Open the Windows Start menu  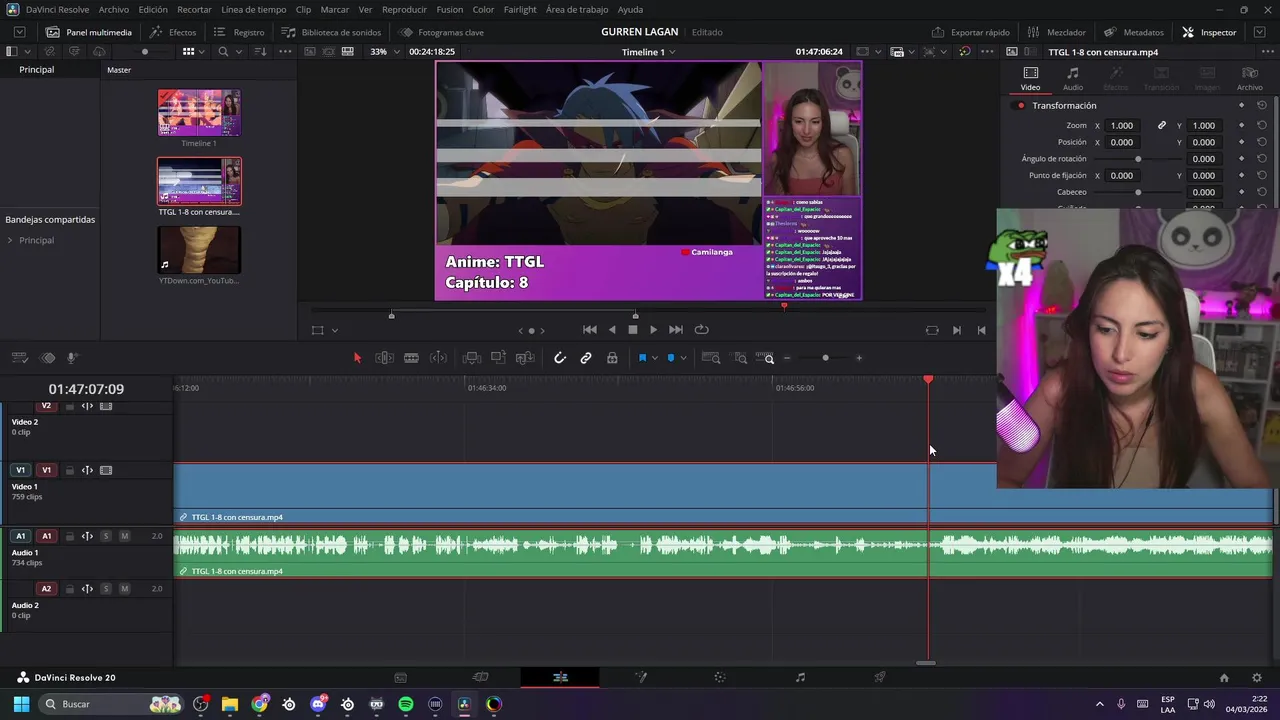point(20,704)
